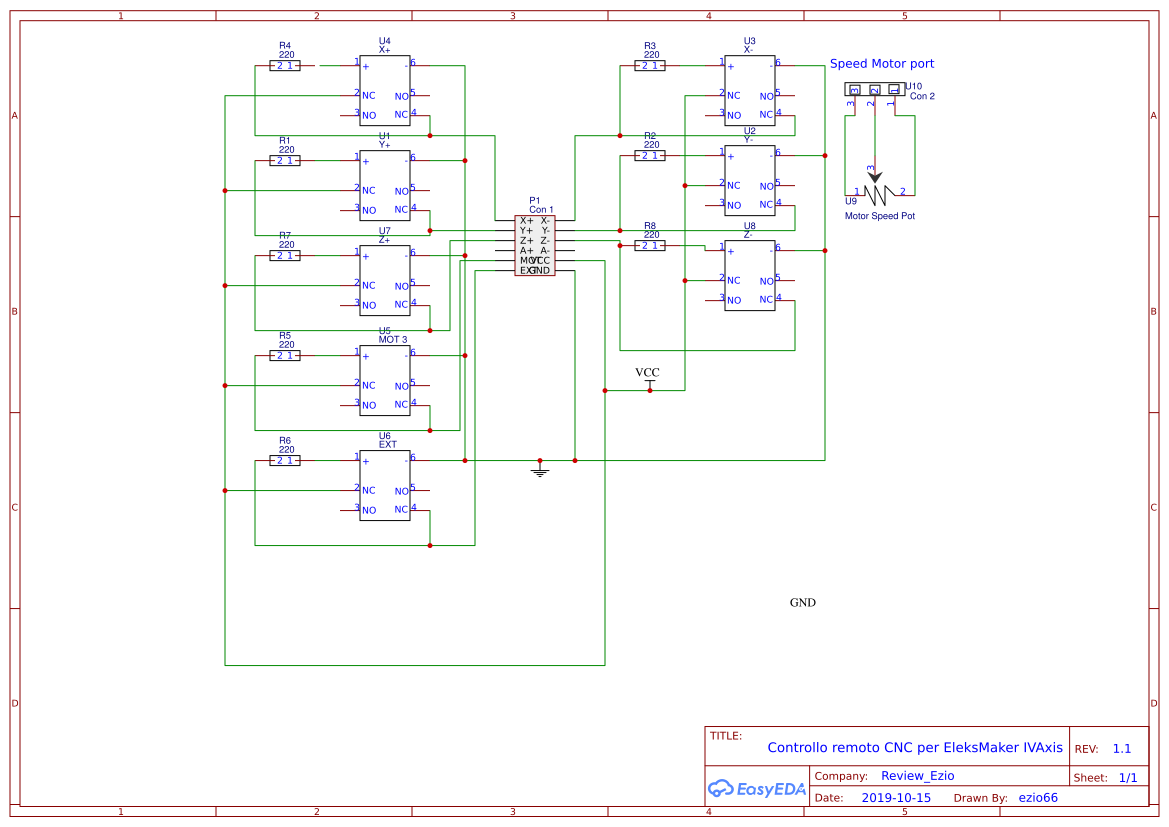Select the U2 Y- relay symbol

749,182
